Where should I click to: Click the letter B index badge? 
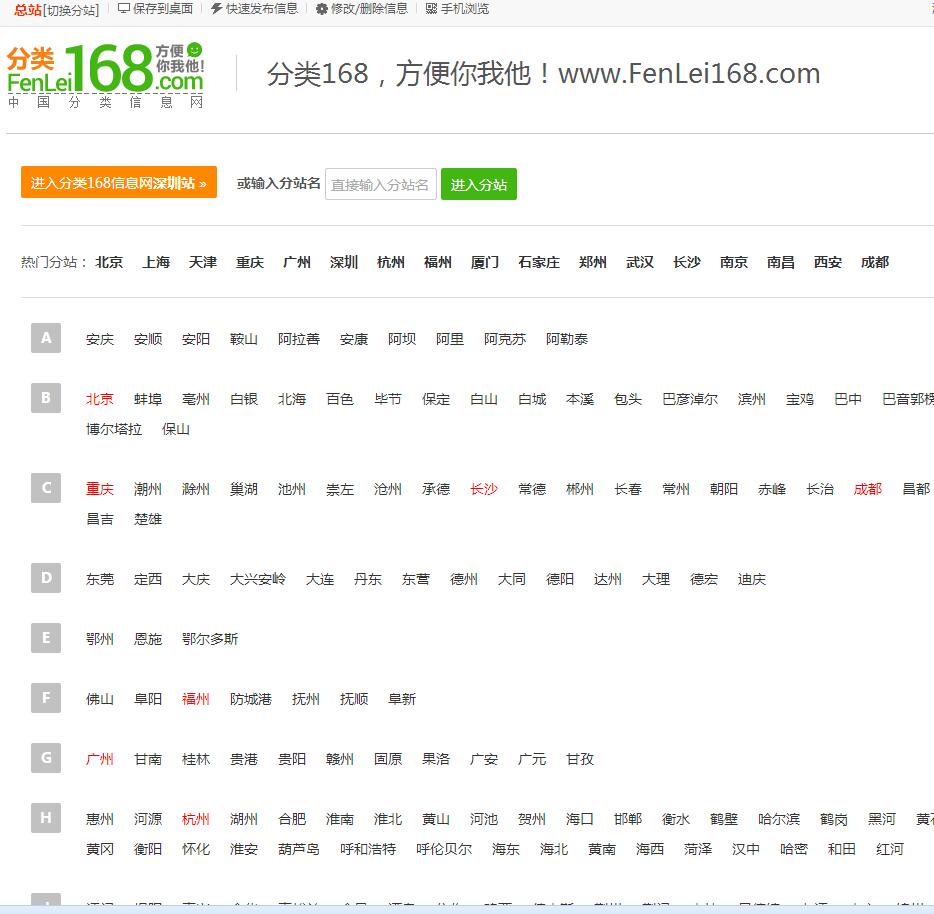(46, 398)
